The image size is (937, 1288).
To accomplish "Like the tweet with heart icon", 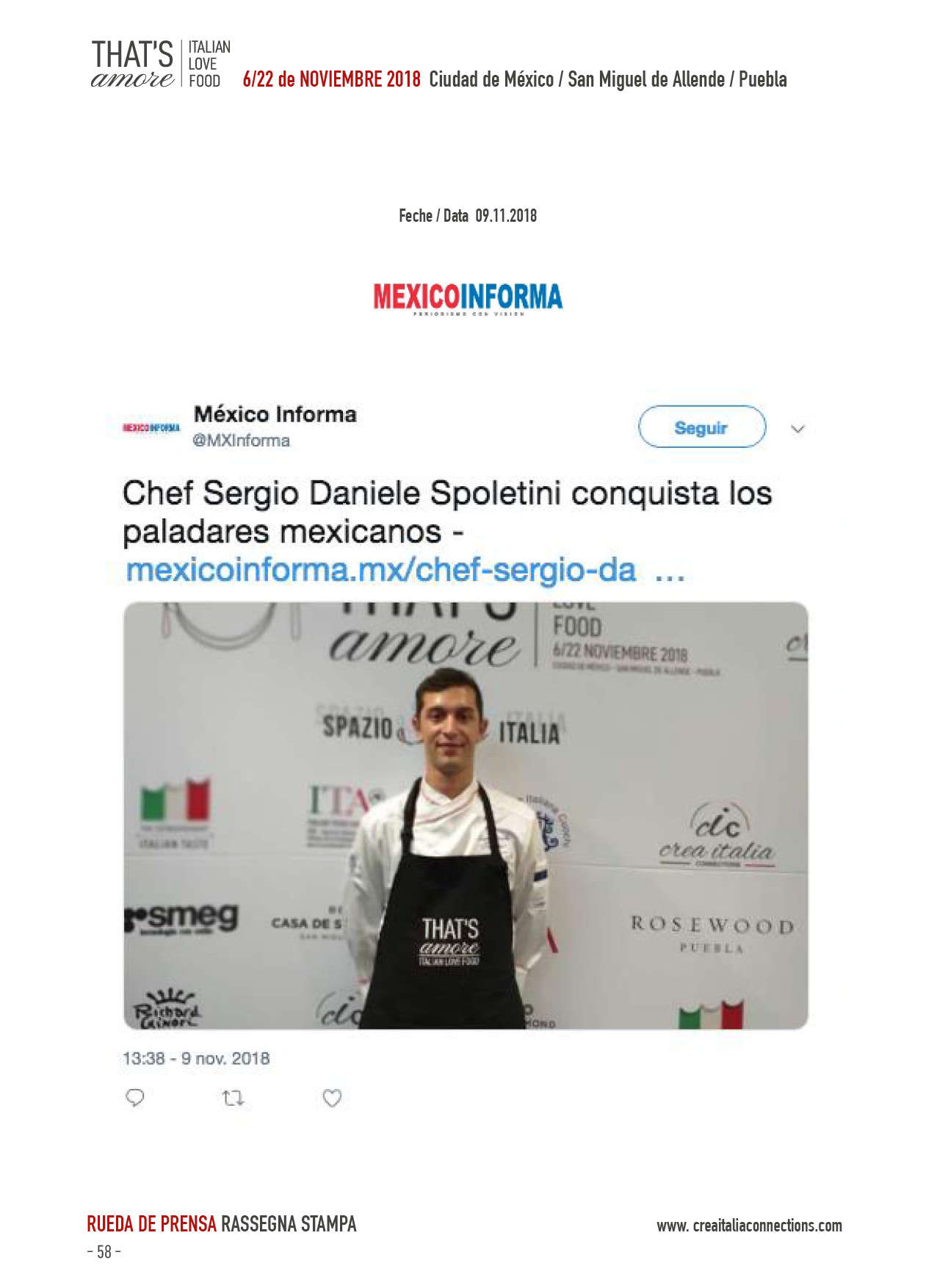I will pos(332,1098).
